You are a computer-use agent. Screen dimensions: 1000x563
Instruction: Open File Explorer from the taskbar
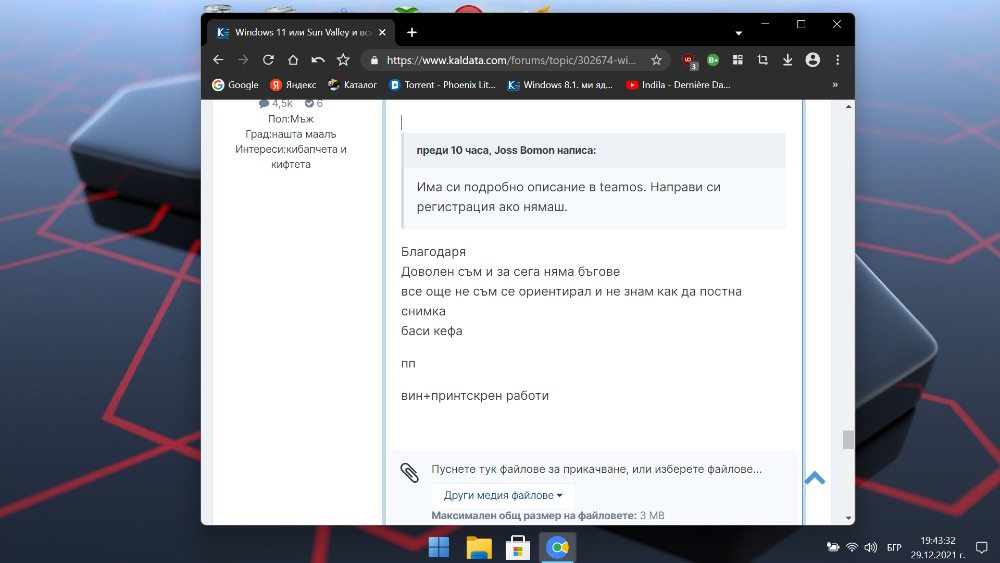[x=478, y=547]
